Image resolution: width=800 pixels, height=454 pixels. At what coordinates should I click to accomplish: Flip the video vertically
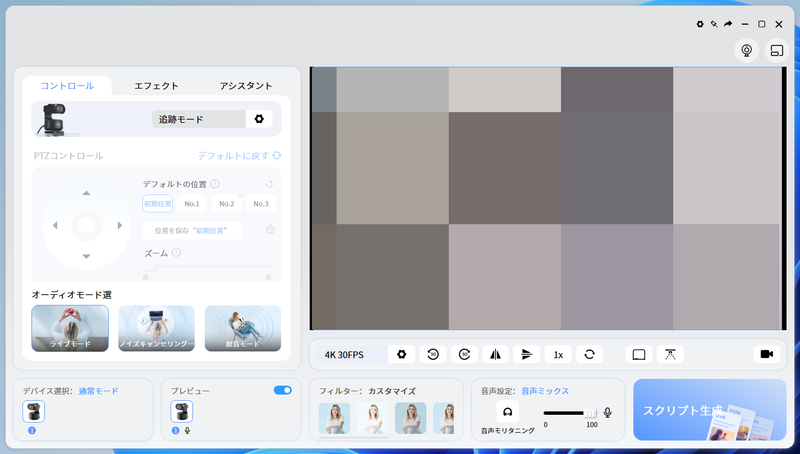tap(527, 354)
